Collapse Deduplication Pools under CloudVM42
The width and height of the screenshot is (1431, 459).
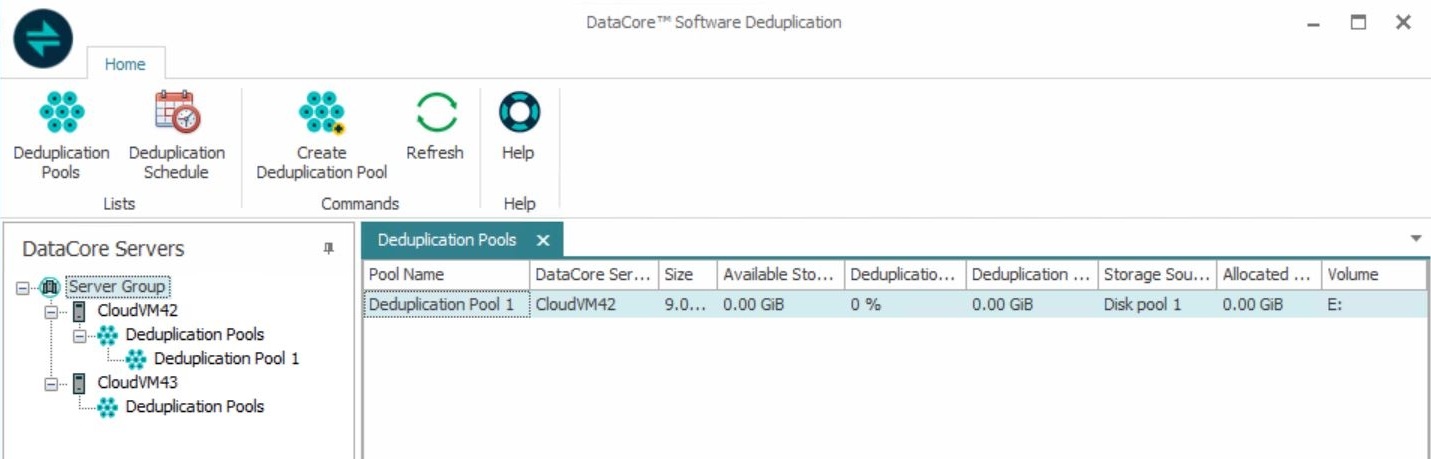tap(80, 335)
